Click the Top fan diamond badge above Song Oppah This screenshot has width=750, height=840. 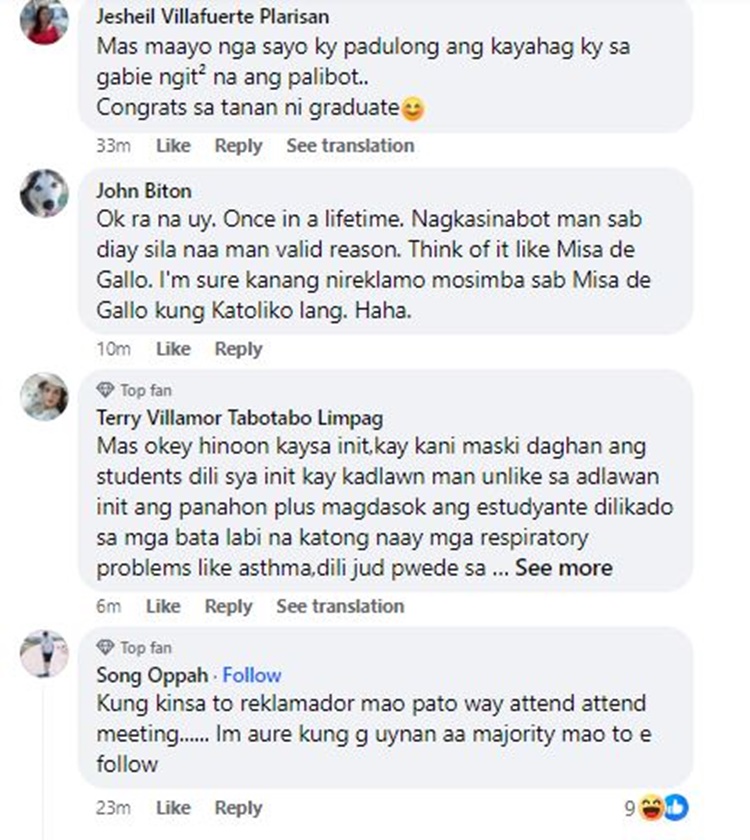point(105,647)
